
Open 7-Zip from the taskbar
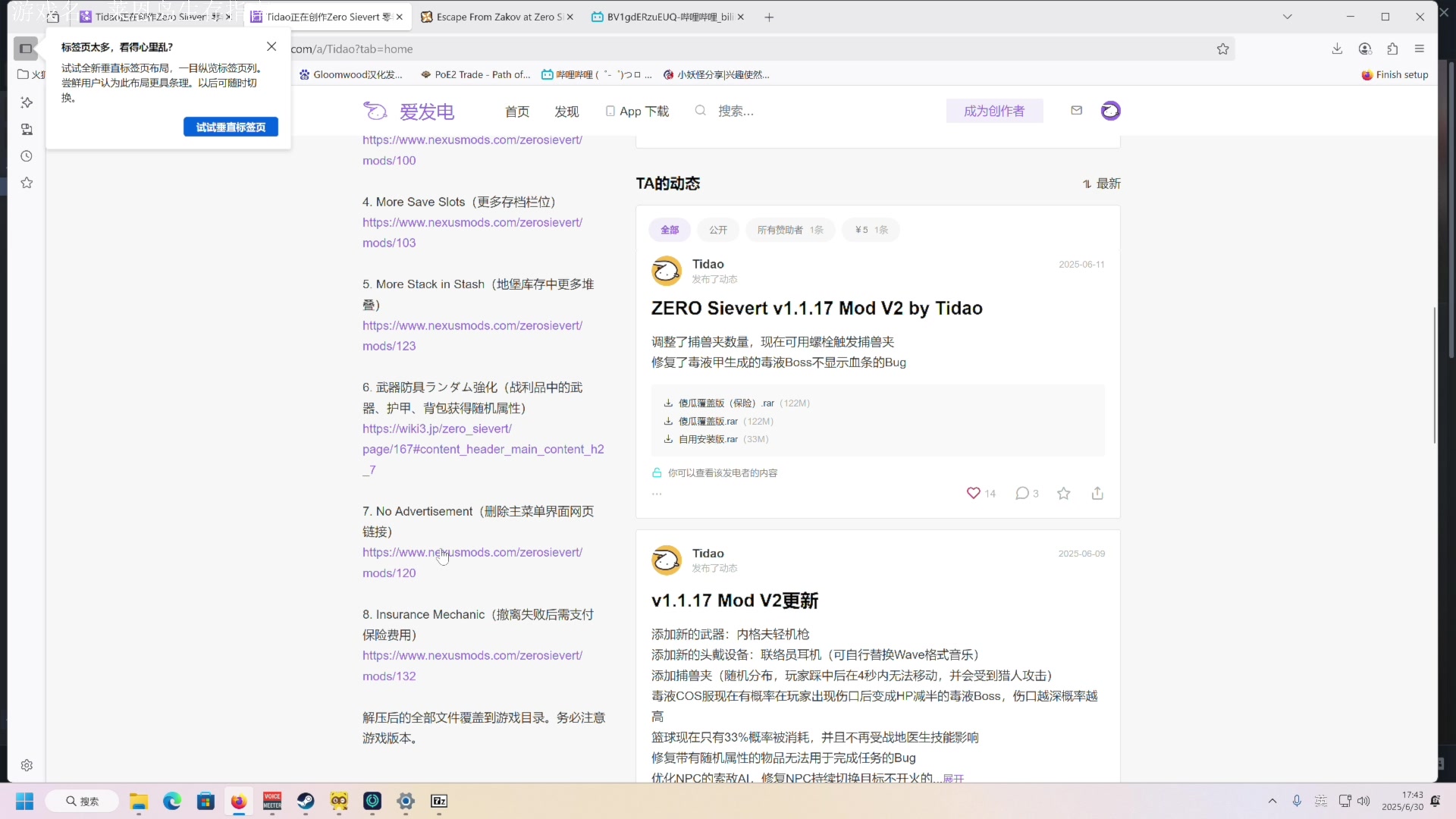[439, 801]
